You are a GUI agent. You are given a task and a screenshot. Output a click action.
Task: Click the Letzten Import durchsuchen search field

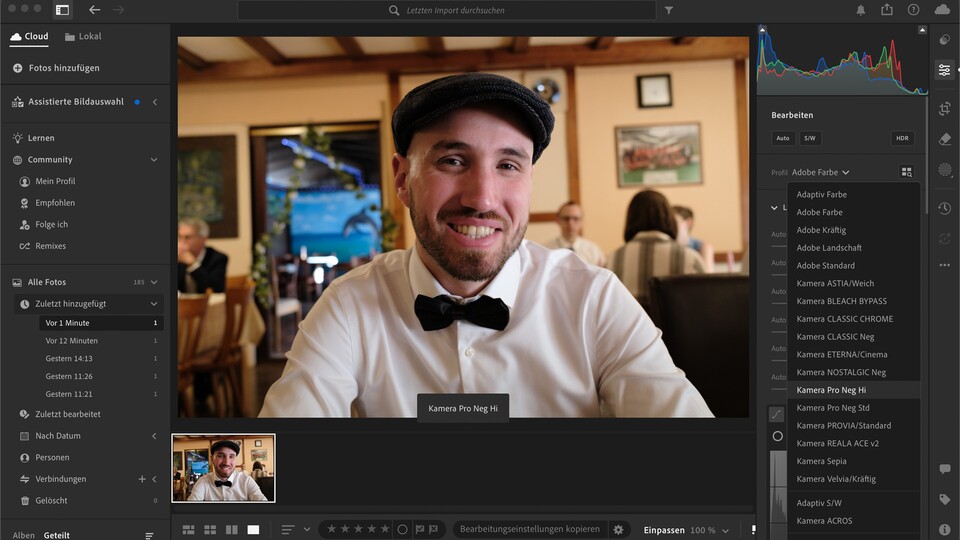point(455,10)
